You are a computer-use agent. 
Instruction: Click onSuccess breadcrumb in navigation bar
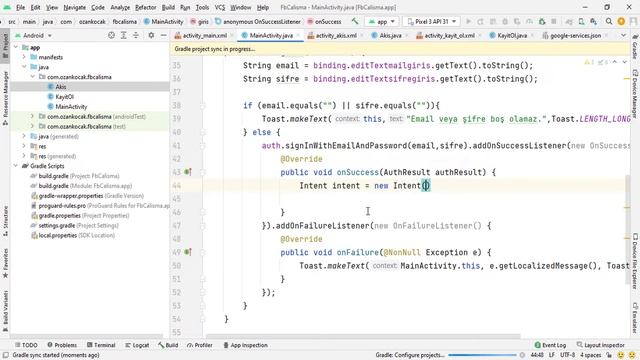324,22
